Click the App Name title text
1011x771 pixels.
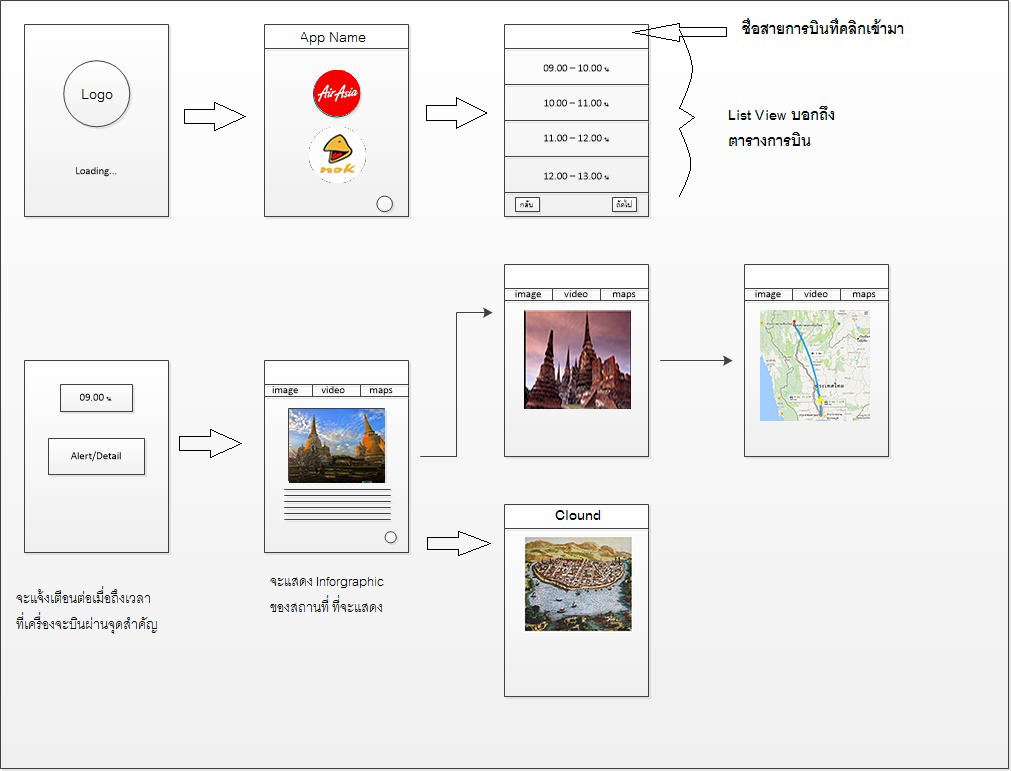pyautogui.click(x=333, y=37)
